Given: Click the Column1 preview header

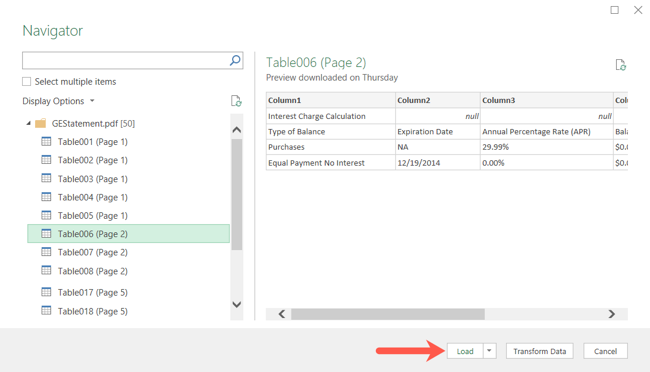Looking at the screenshot, I should [330, 100].
